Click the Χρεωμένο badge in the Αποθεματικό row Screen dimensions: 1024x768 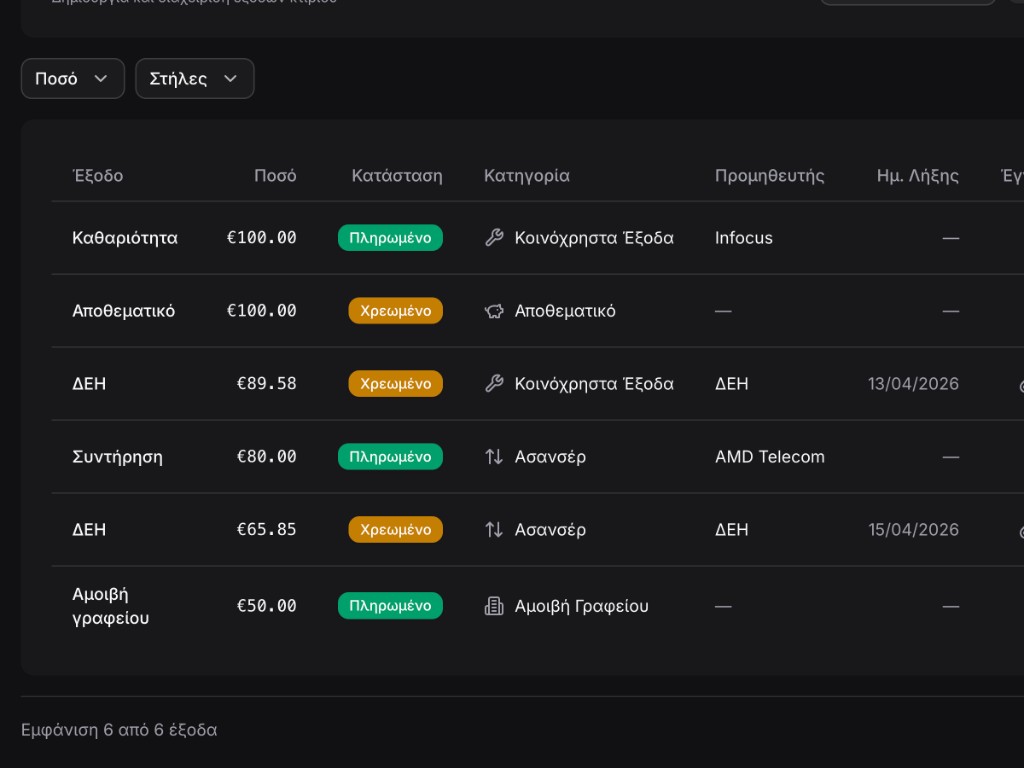coord(395,311)
